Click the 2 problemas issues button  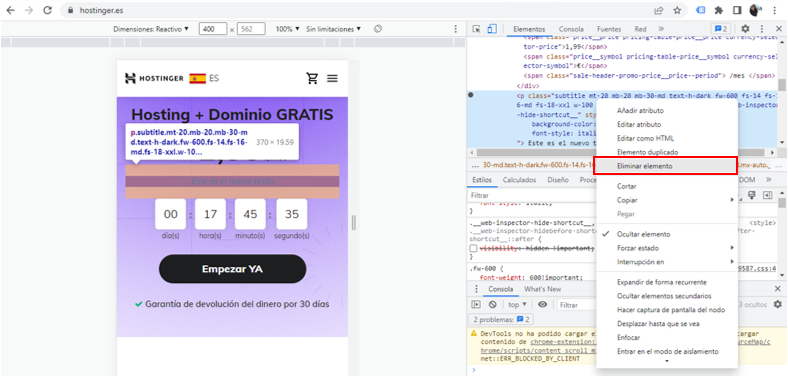501,320
